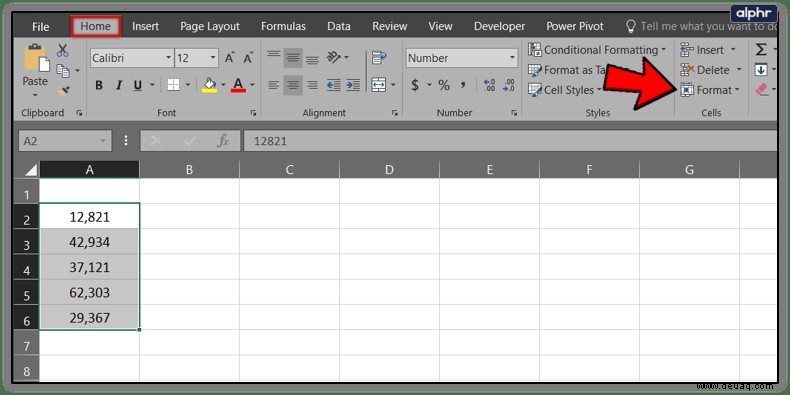
Task: Select the cell containing 37,121
Action: 89,267
